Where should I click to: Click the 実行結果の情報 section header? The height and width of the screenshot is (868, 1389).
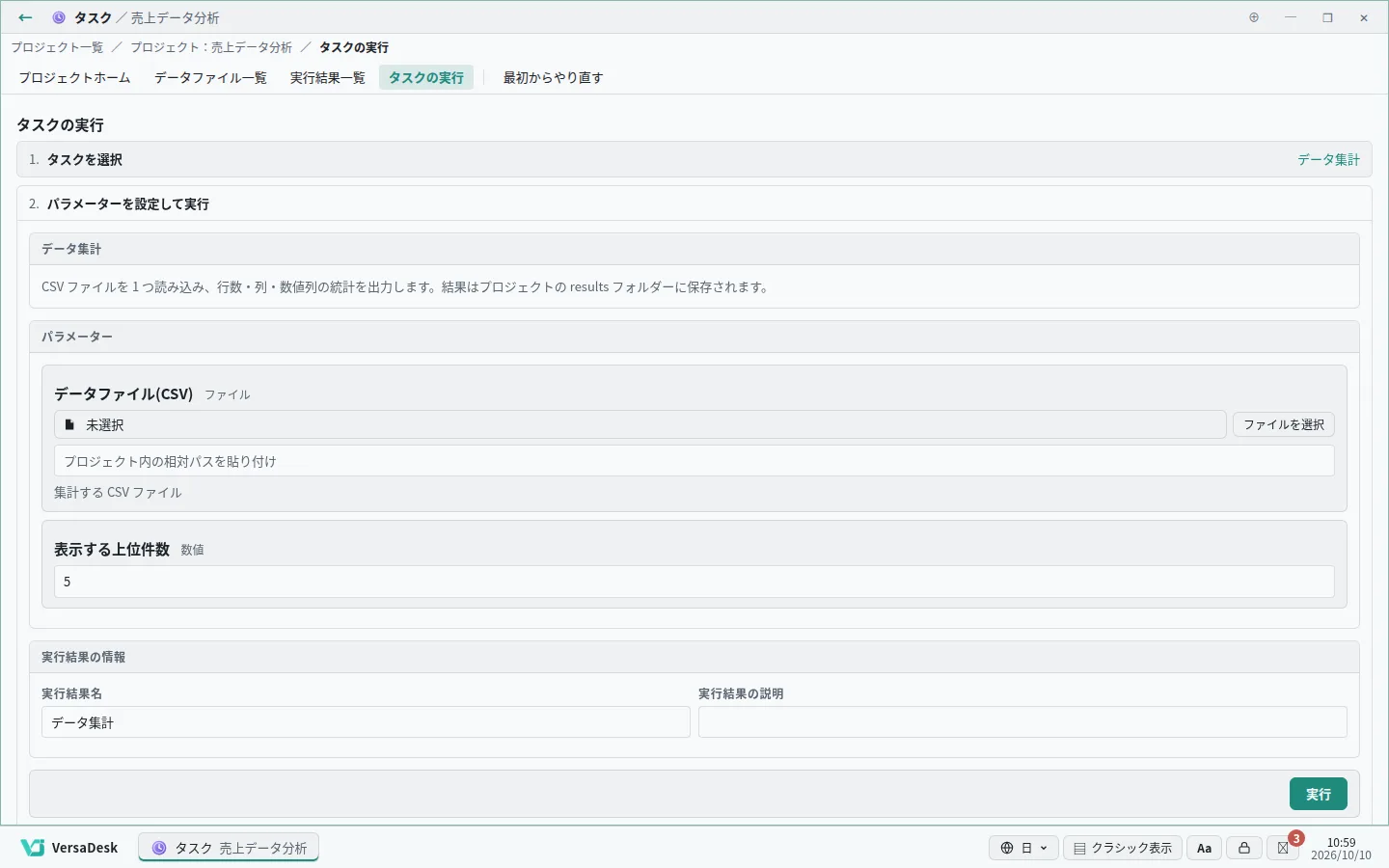tap(694, 657)
